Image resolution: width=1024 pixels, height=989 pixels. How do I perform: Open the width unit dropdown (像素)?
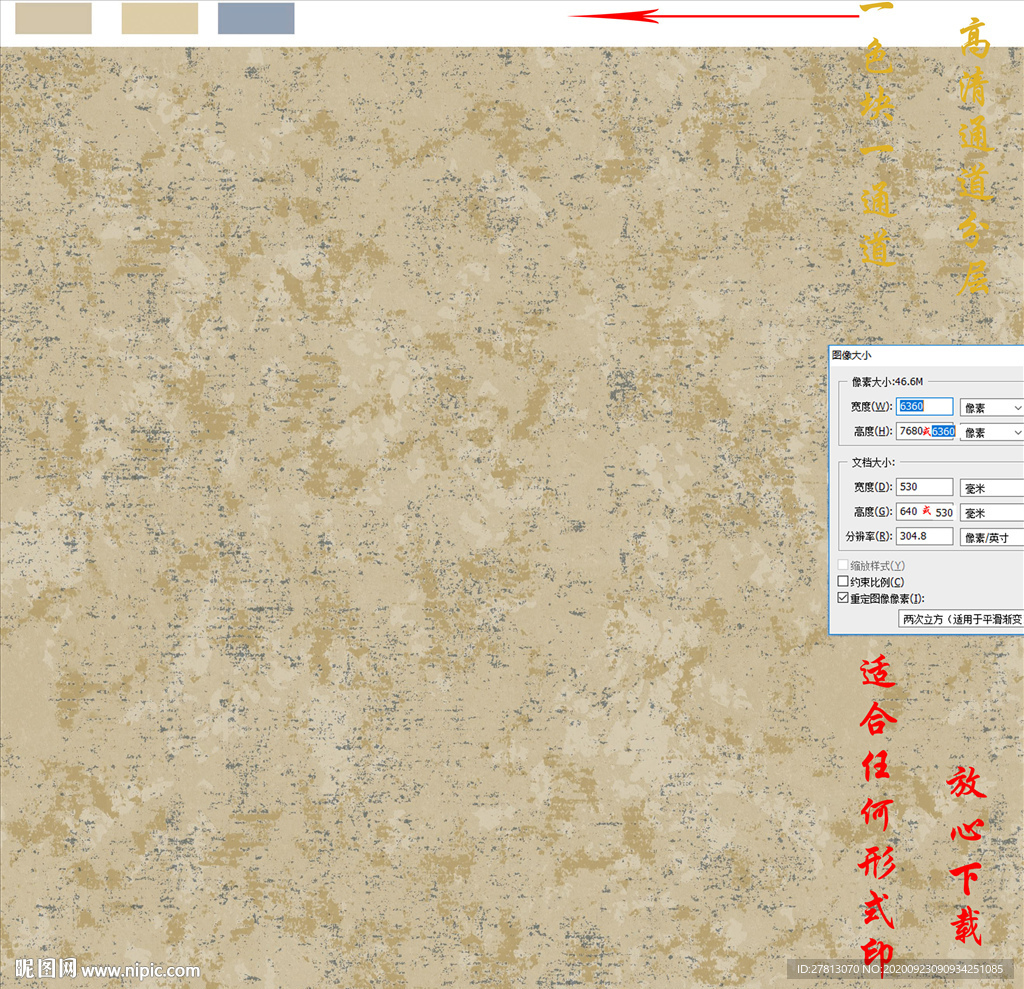point(992,408)
